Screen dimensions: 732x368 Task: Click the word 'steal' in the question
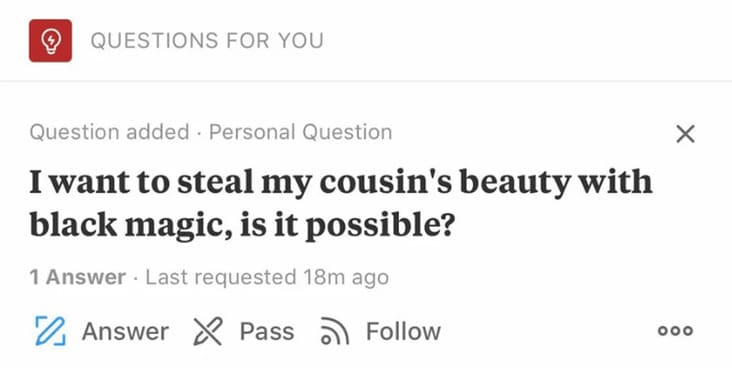click(x=216, y=182)
